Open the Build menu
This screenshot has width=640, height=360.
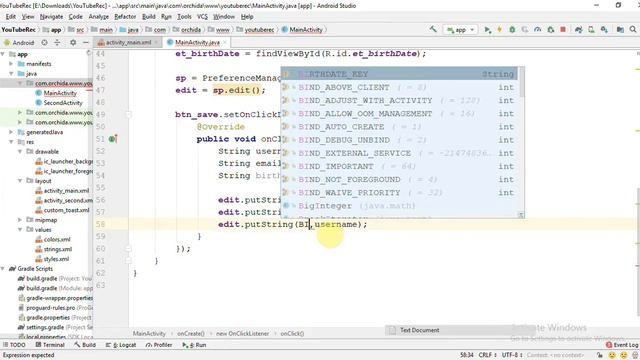point(149,17)
